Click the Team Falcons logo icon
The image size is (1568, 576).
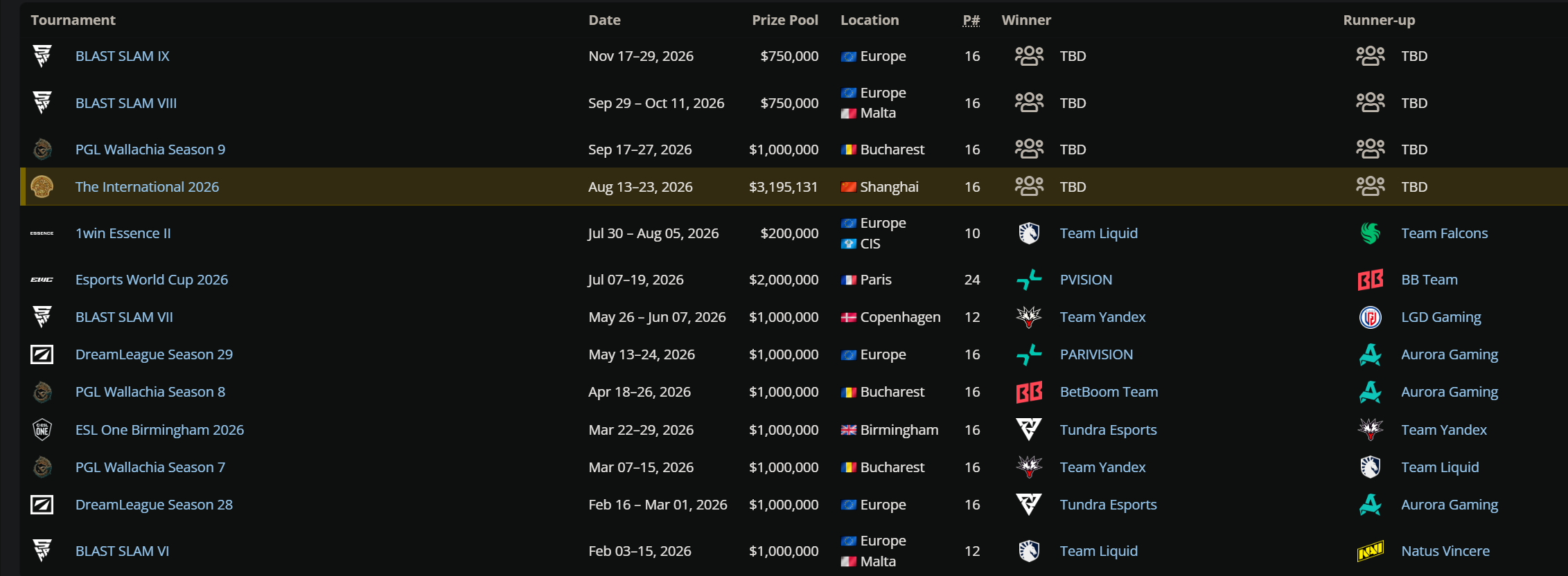[x=1370, y=233]
